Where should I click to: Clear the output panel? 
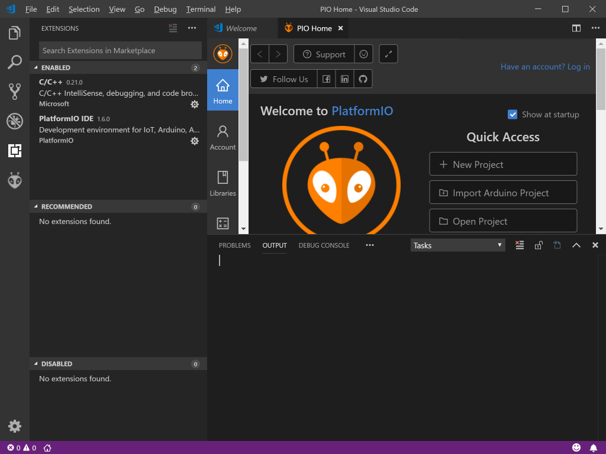519,245
